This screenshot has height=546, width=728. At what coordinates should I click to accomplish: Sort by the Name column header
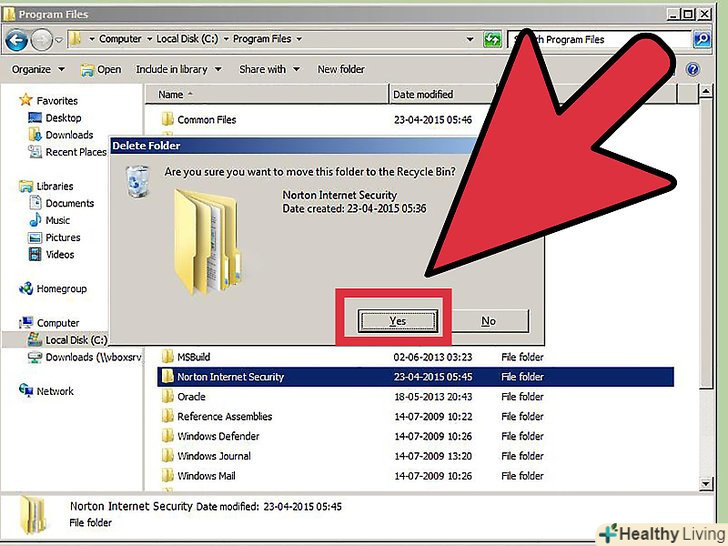(266, 94)
